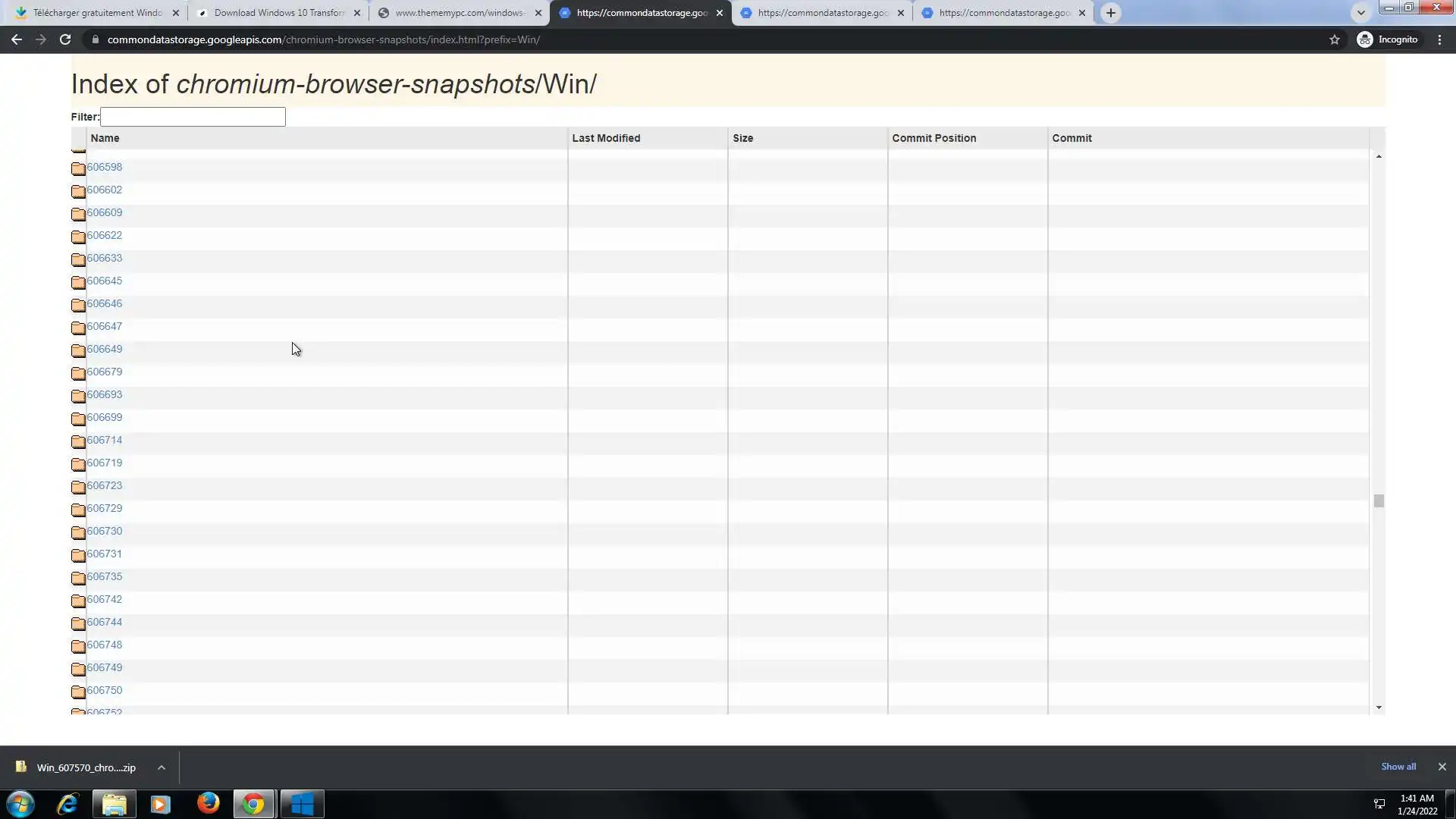Screen dimensions: 1456x819
Task: Open the 606649 snapshot folder link
Action: pos(105,349)
